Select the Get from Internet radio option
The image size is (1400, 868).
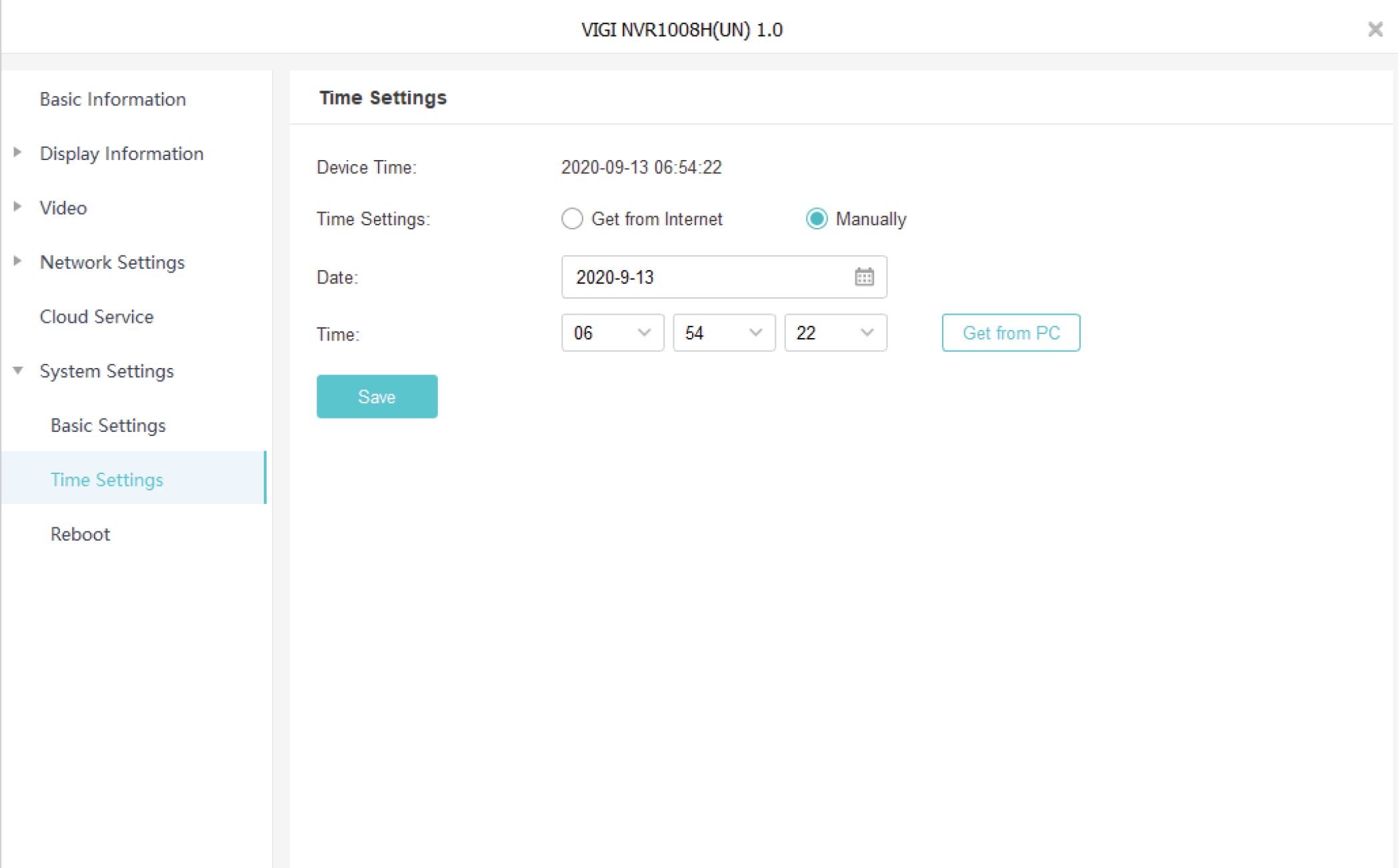572,219
